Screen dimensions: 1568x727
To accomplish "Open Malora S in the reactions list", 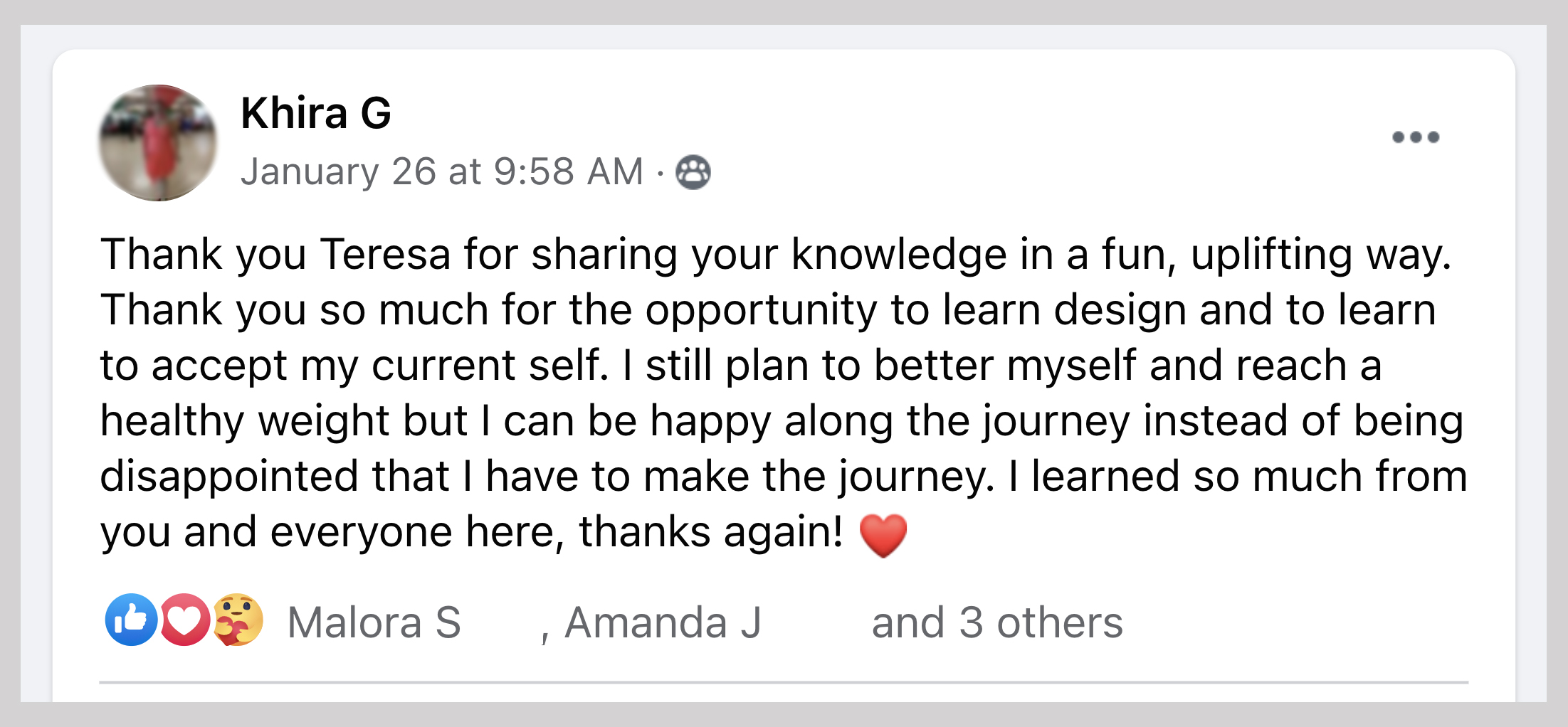I will click(374, 623).
